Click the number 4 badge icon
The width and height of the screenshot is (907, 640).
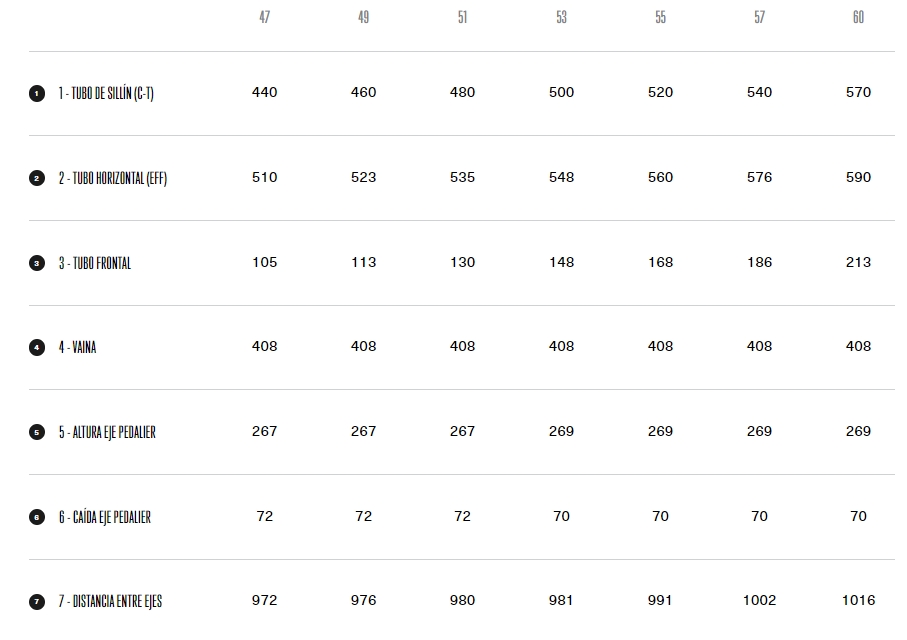pyautogui.click(x=37, y=348)
